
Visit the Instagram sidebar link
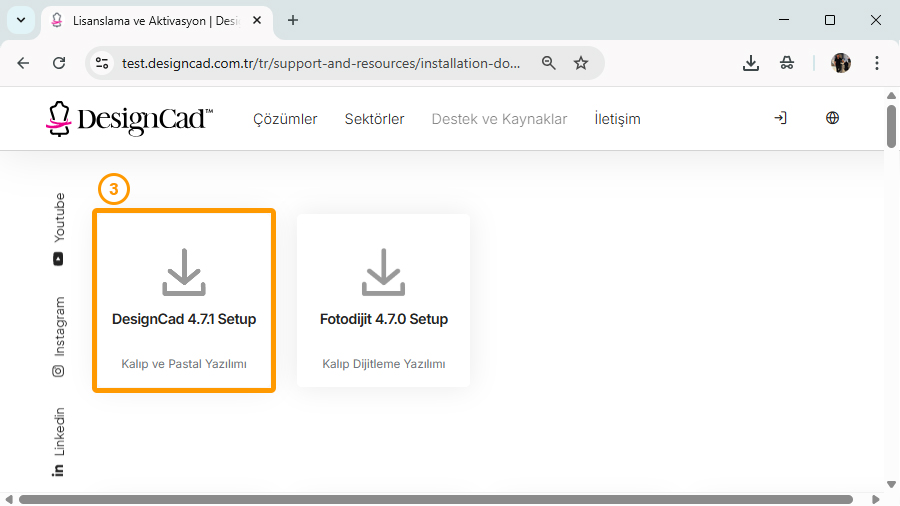coord(59,336)
